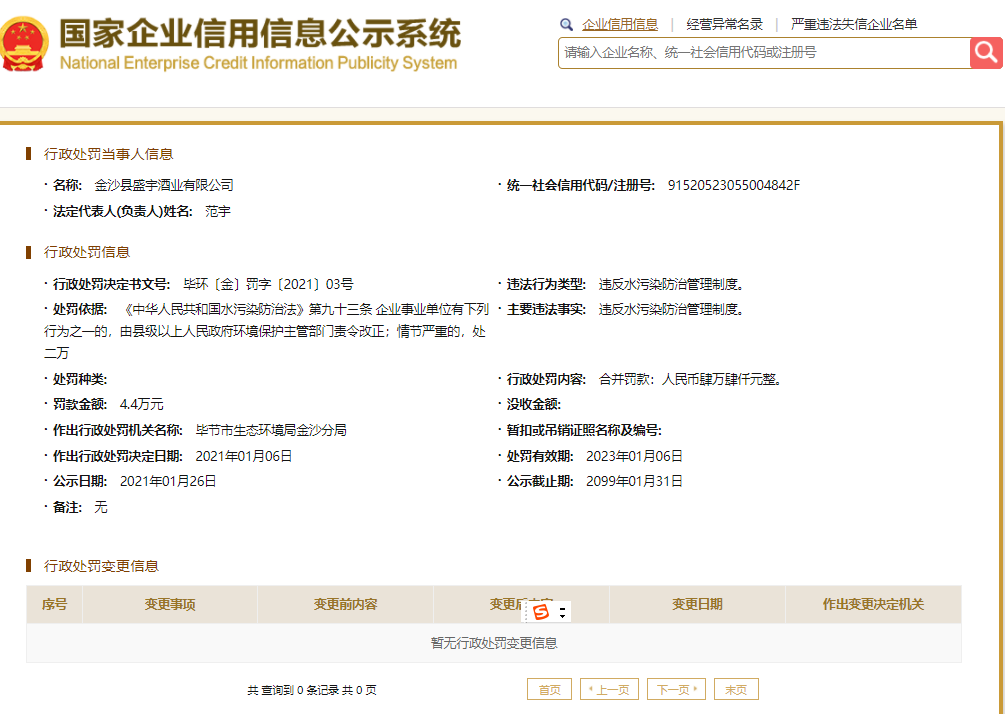Click the national emblem logo
The width and height of the screenshot is (1005, 714).
(x=24, y=44)
